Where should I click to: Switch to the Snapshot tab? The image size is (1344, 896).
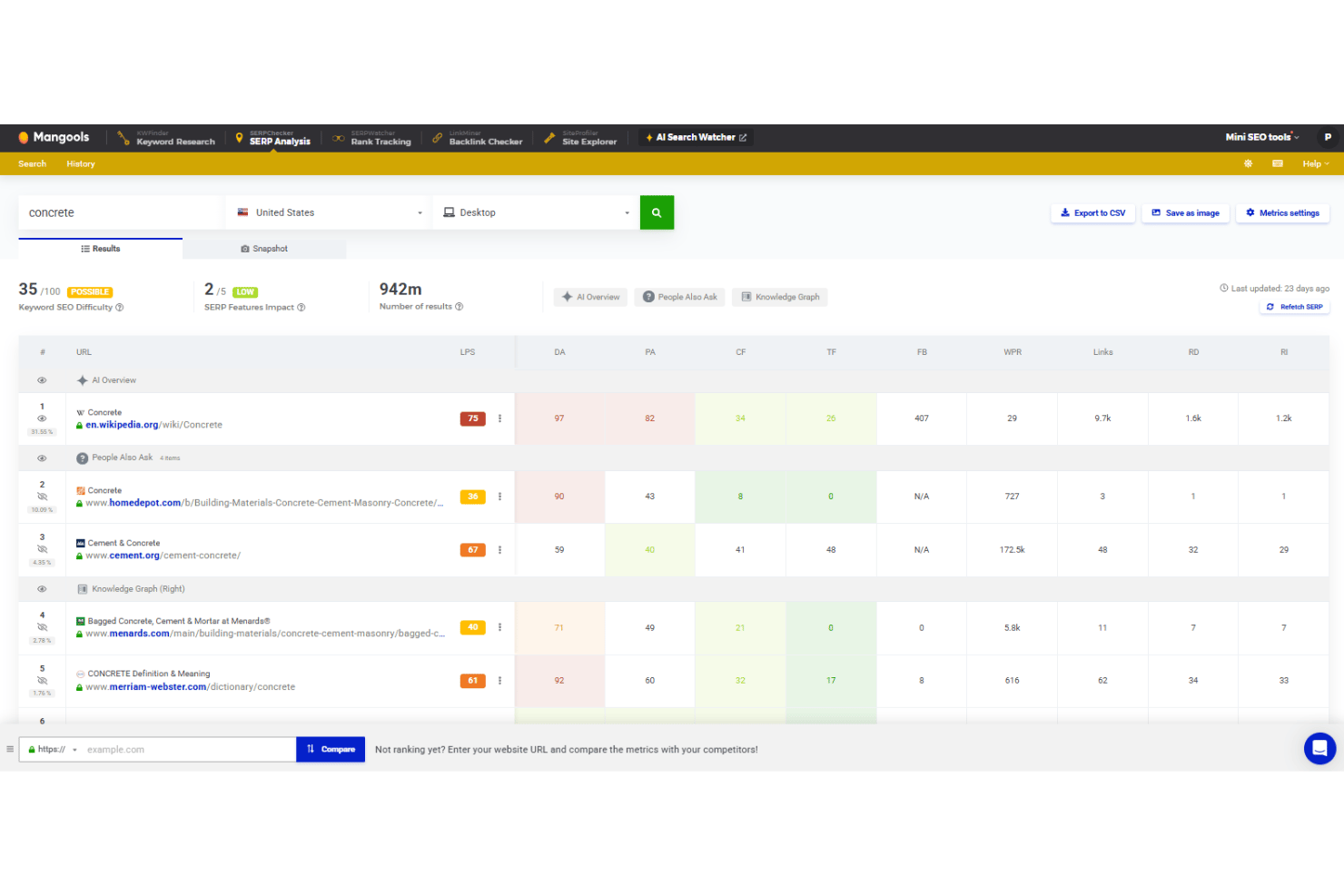[264, 249]
